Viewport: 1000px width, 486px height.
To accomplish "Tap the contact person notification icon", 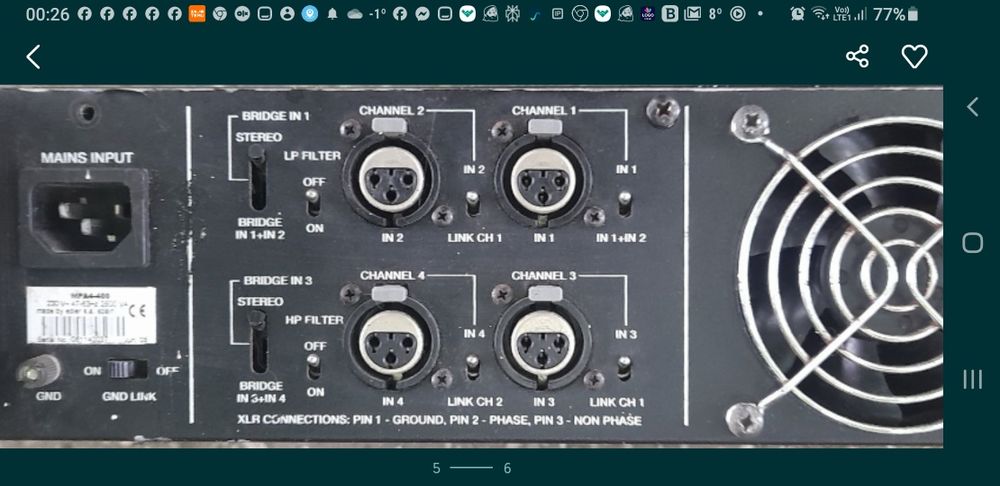I will 287,14.
